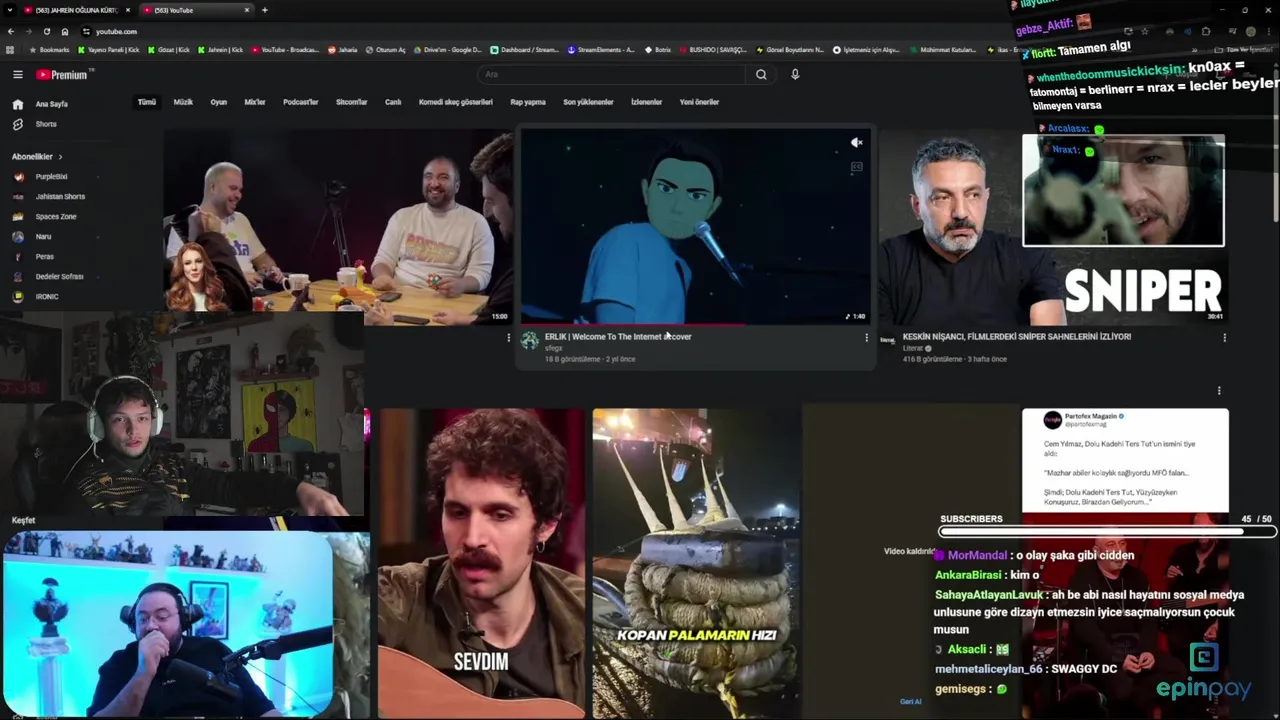
Task: Select the Oyun filter chip
Action: pyautogui.click(x=218, y=102)
